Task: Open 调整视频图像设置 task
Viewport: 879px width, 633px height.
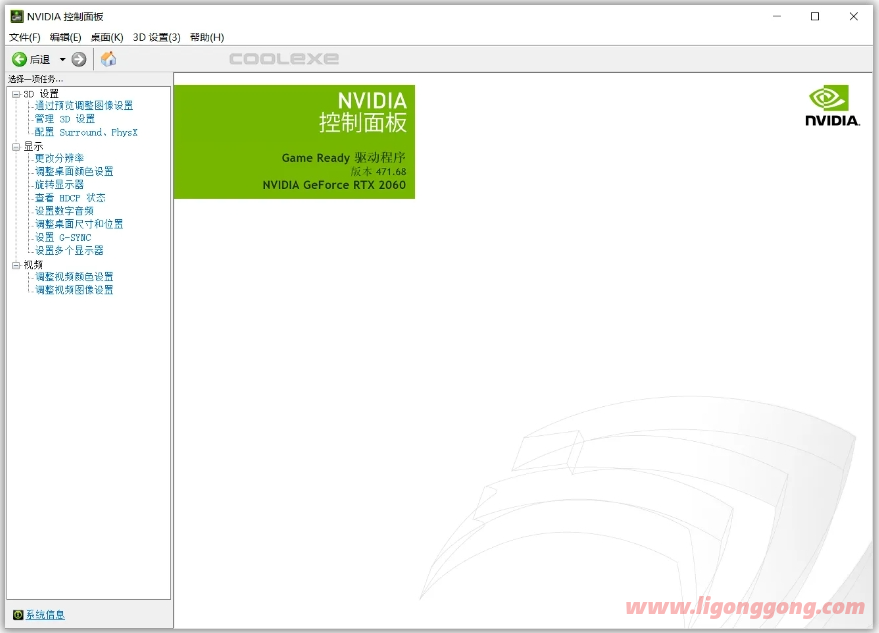Action: pos(74,290)
